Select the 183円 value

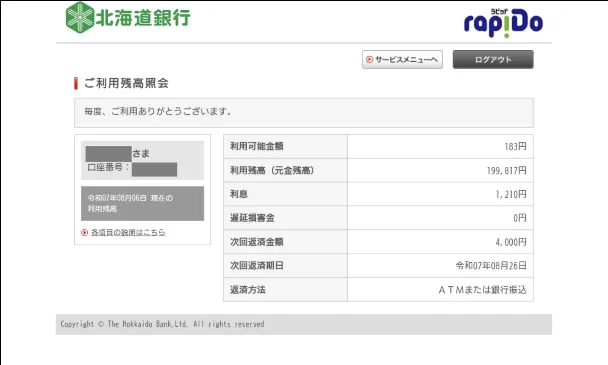(515, 146)
